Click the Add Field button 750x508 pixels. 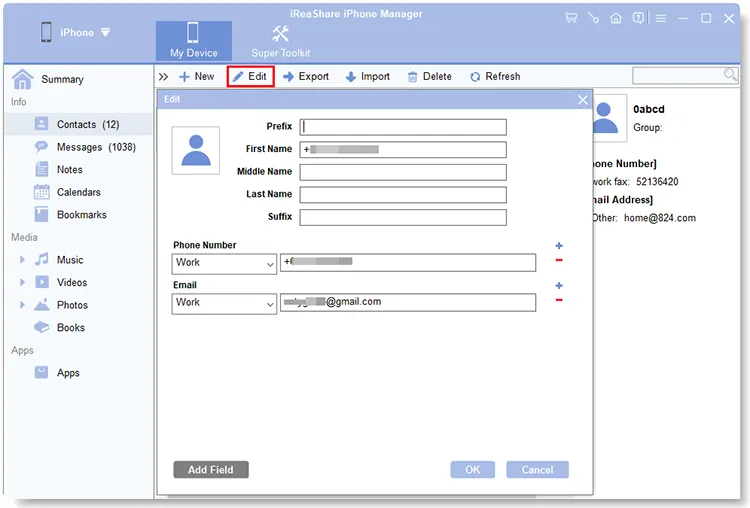(211, 470)
